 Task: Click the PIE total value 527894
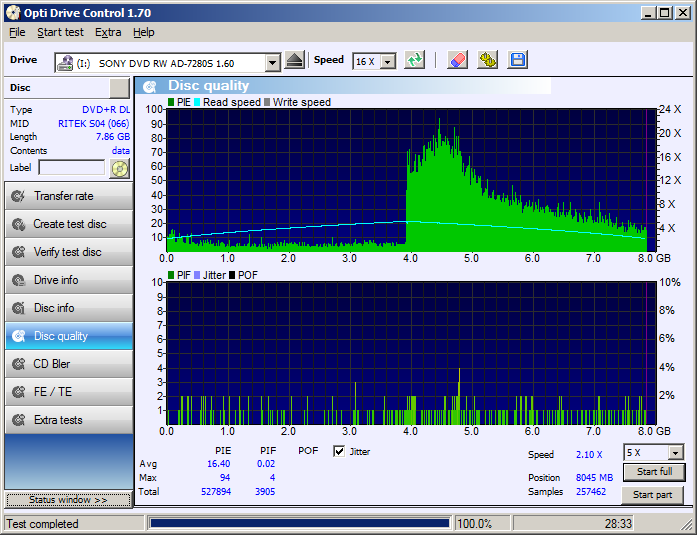point(216,491)
